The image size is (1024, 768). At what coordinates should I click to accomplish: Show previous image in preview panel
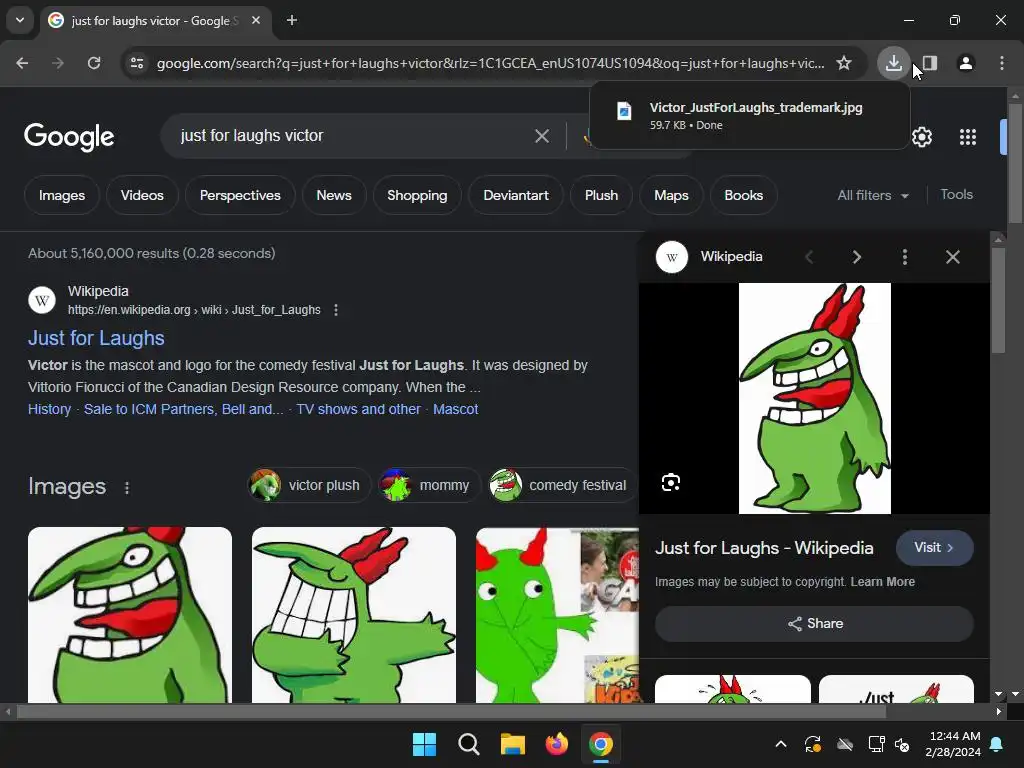(x=809, y=257)
